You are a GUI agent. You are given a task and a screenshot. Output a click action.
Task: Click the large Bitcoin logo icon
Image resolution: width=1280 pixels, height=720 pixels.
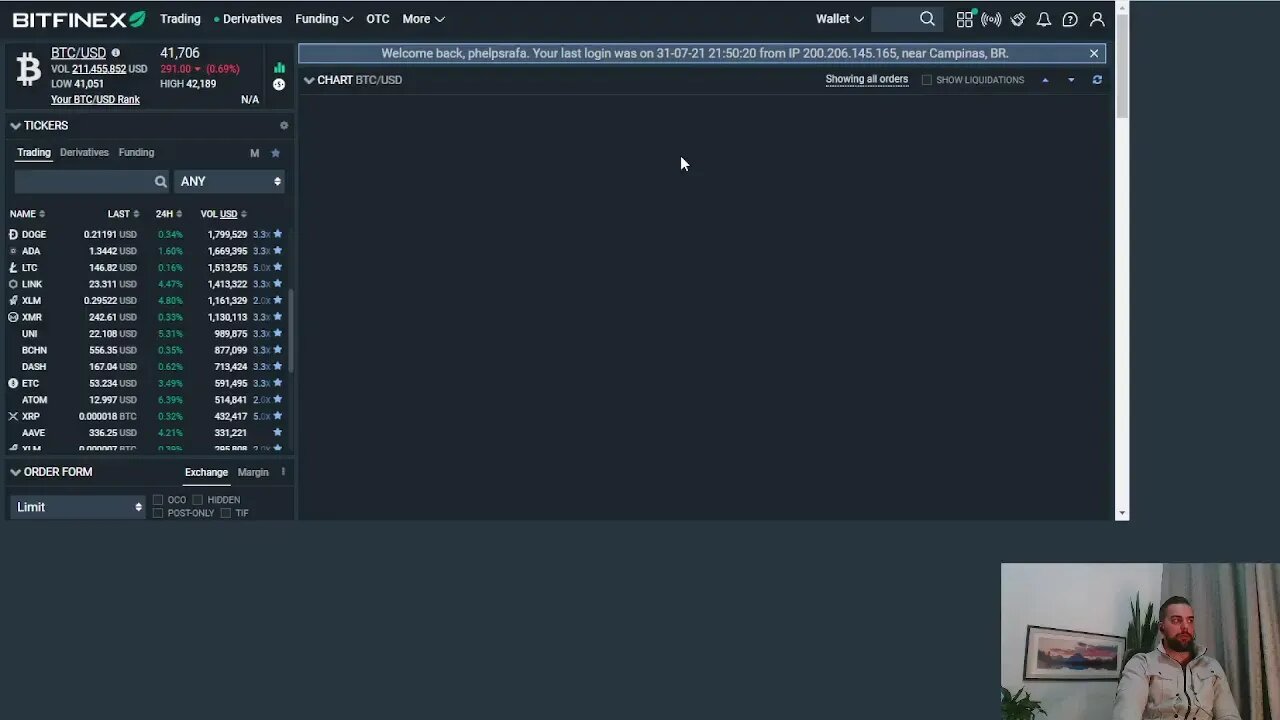point(28,69)
